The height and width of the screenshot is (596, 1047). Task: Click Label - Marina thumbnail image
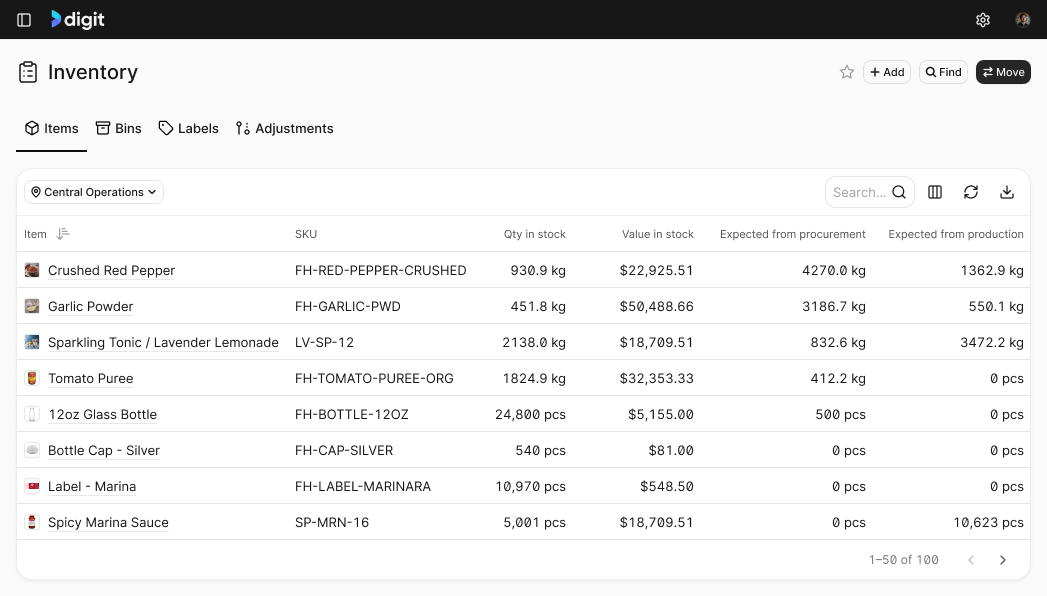pos(32,486)
